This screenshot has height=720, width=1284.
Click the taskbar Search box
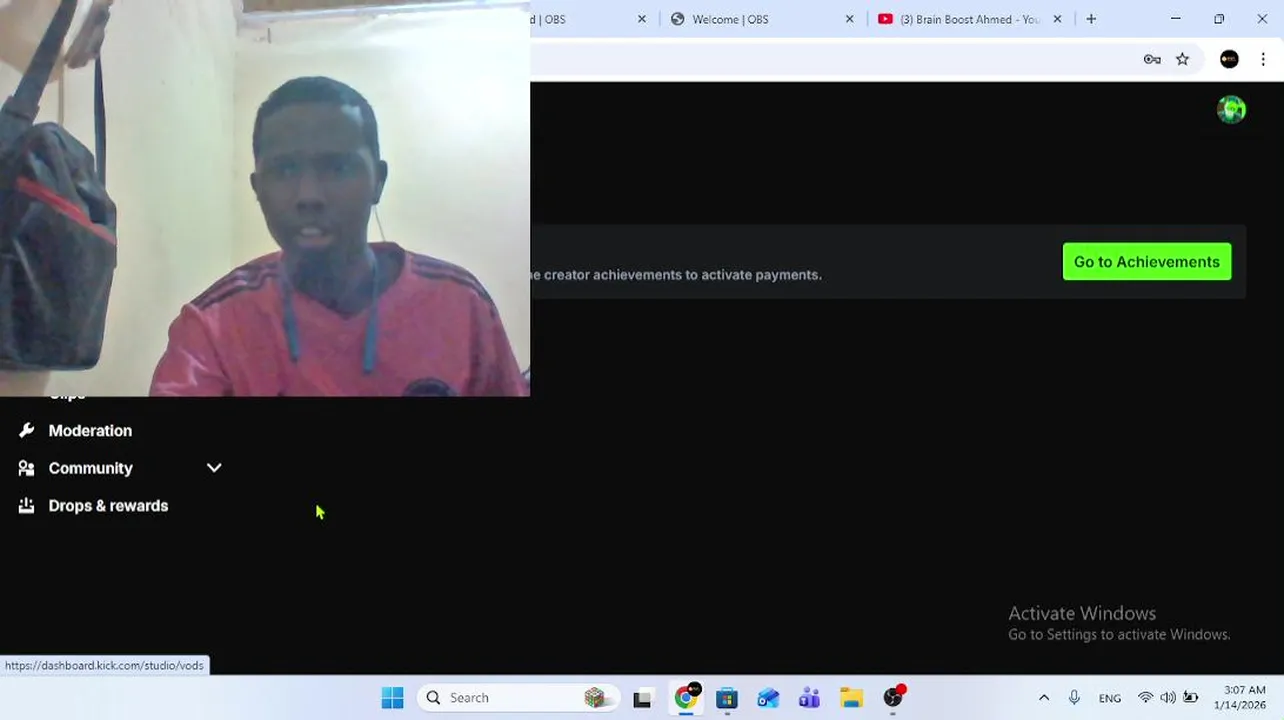click(x=516, y=698)
